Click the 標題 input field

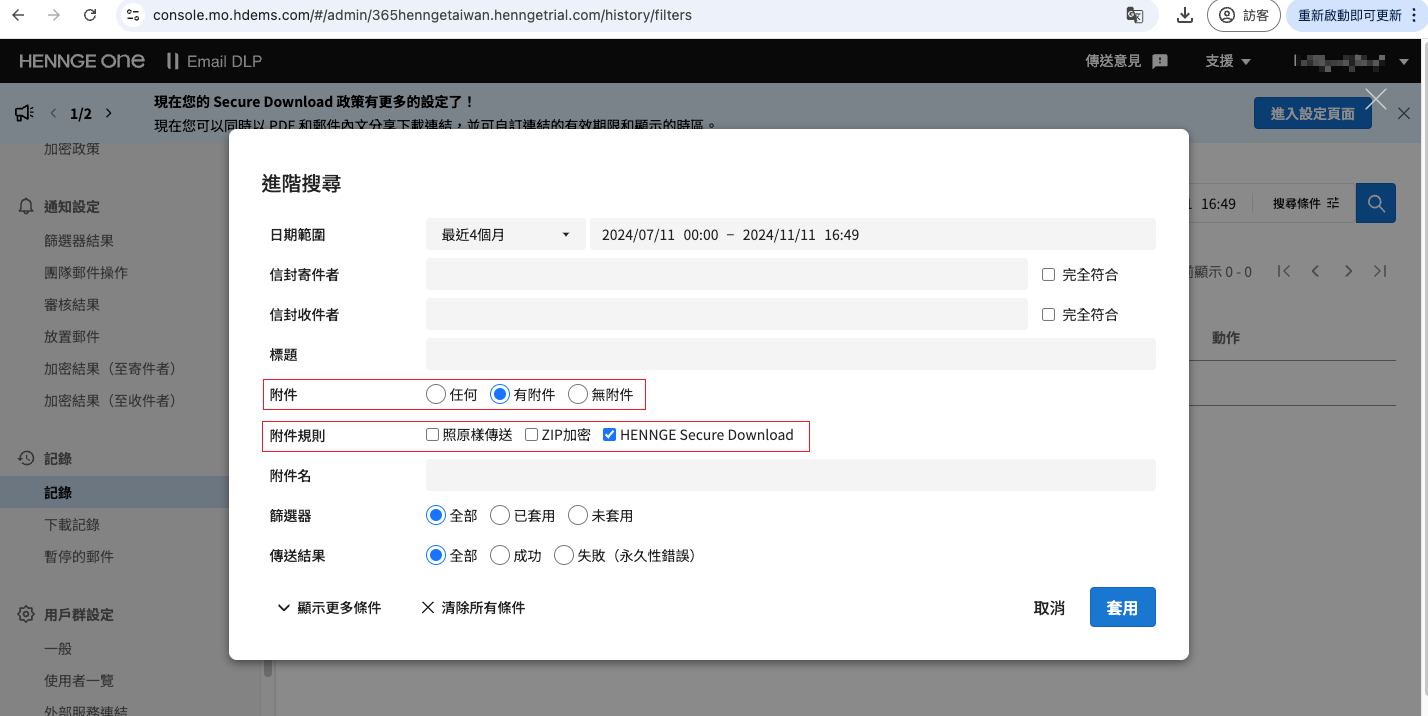[x=790, y=354]
